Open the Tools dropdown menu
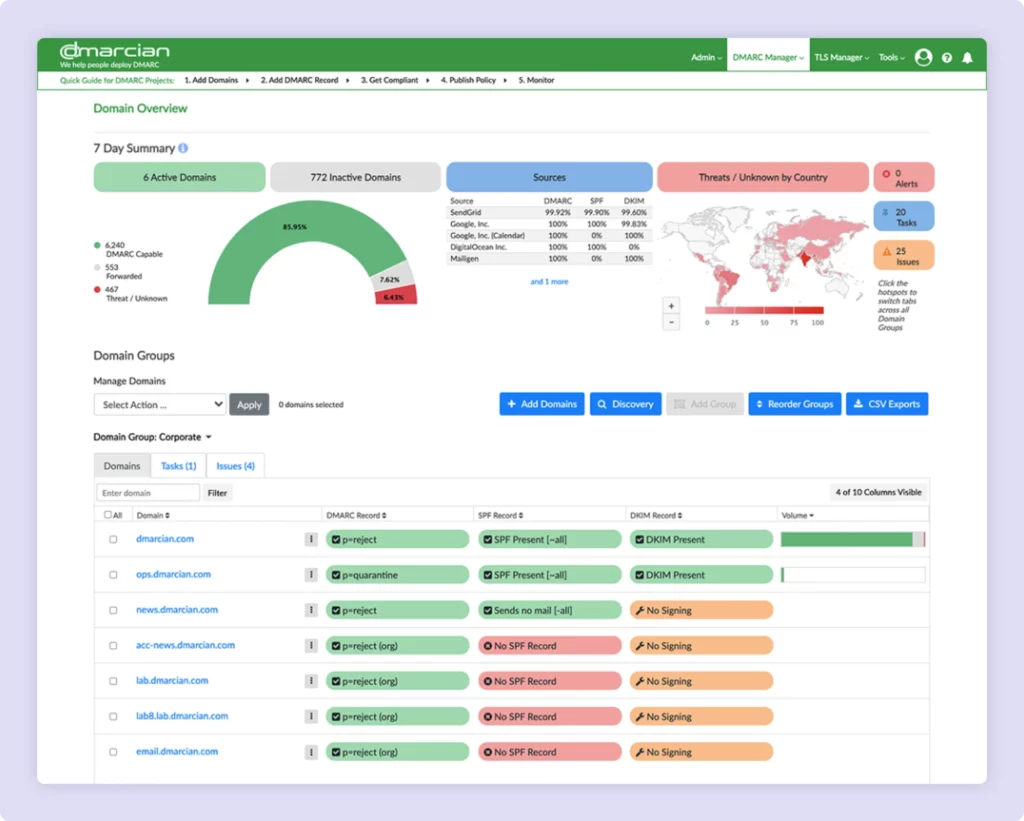Screen dimensions: 1024x821 [x=891, y=57]
